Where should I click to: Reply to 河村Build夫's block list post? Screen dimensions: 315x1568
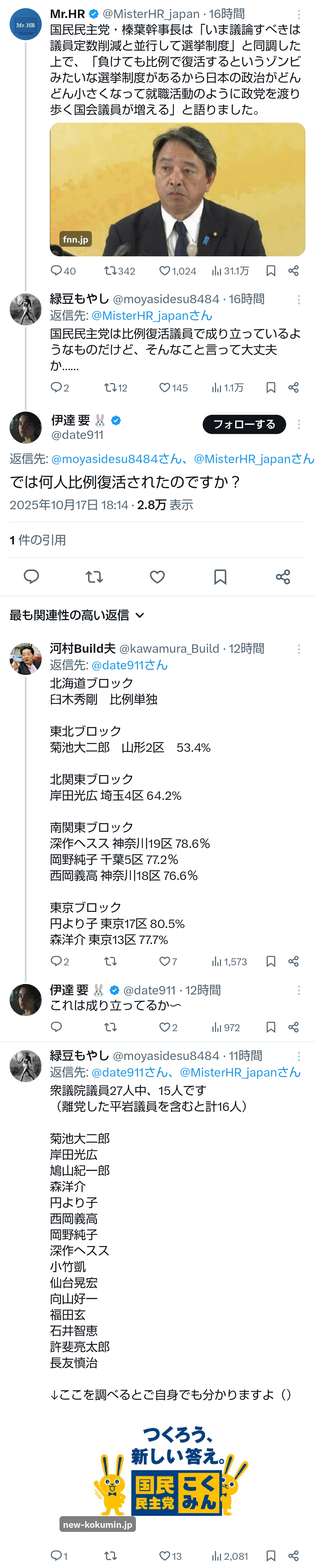coord(56,961)
